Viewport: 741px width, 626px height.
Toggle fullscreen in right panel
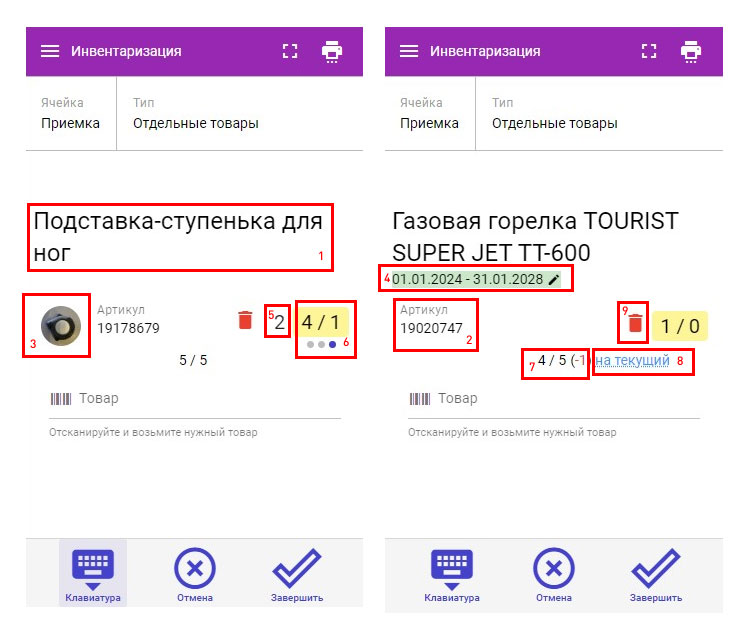(649, 51)
